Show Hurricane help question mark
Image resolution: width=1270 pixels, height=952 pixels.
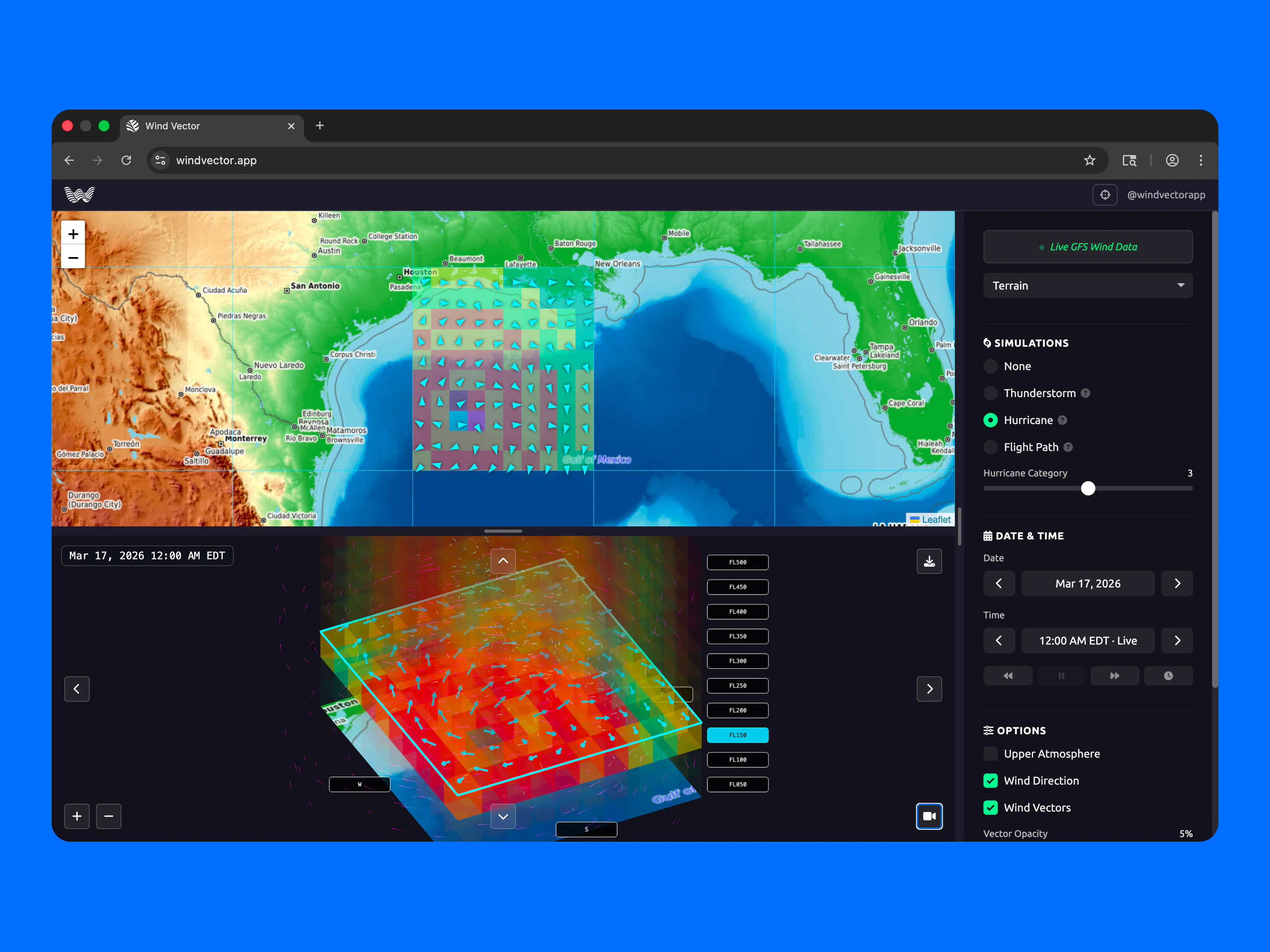pyautogui.click(x=1062, y=420)
